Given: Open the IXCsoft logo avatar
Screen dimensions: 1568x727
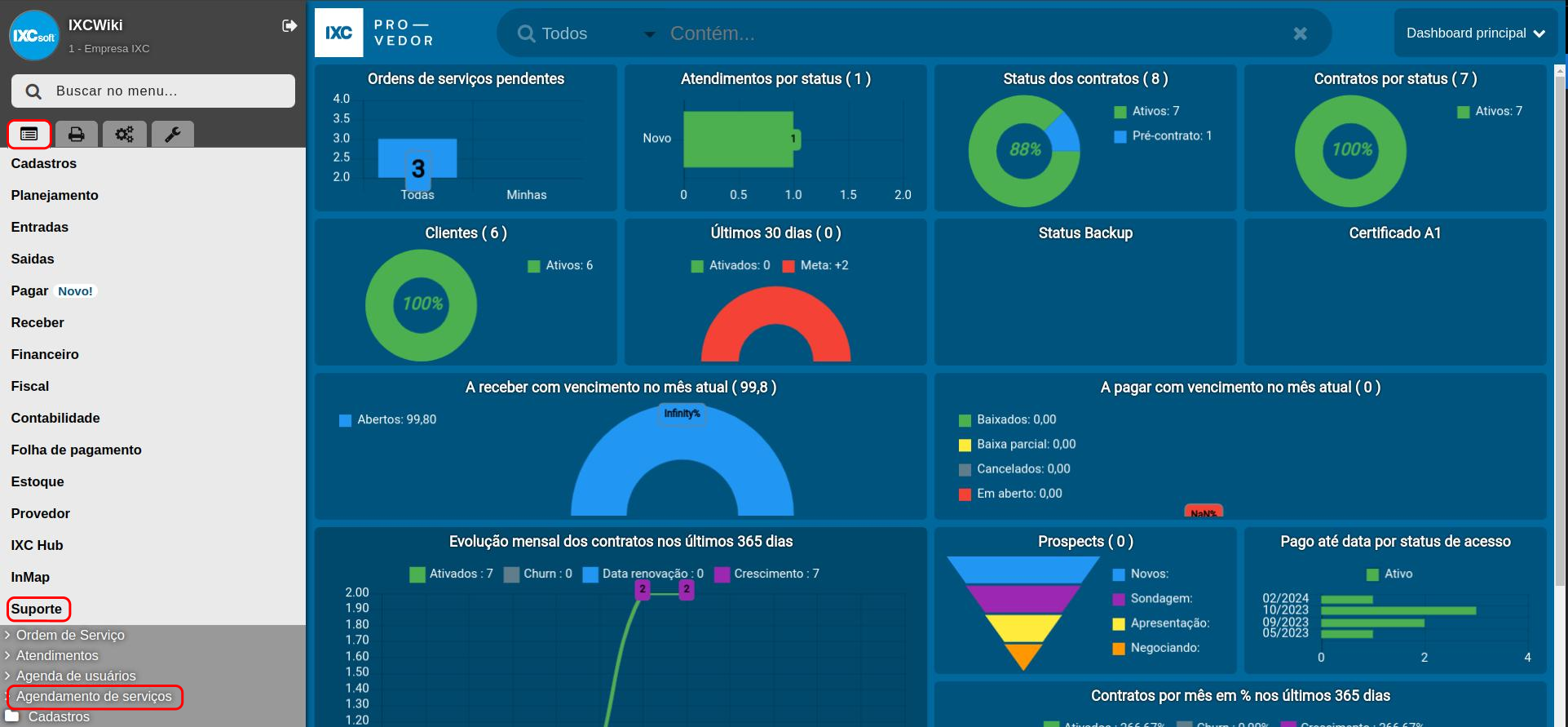Looking at the screenshot, I should coord(34,35).
